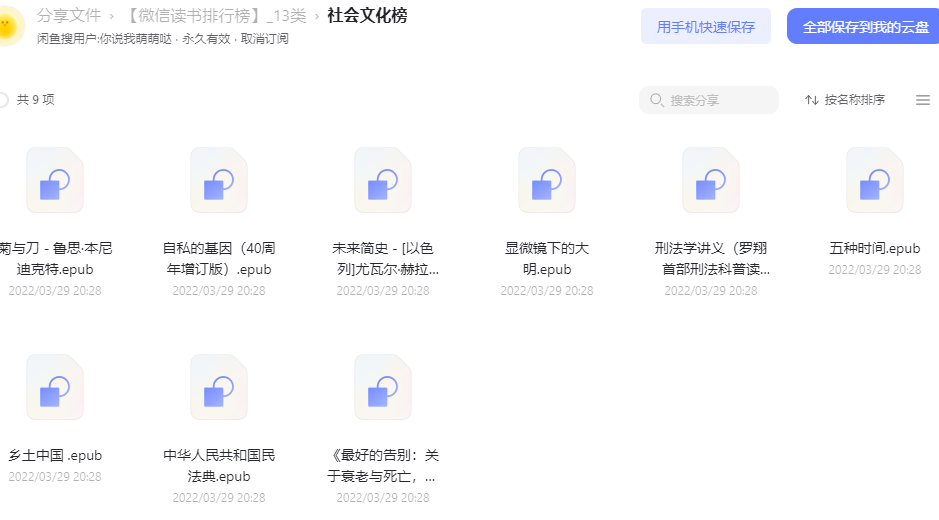Click the magnifier icon in the search box
939x520 pixels.
tap(657, 100)
